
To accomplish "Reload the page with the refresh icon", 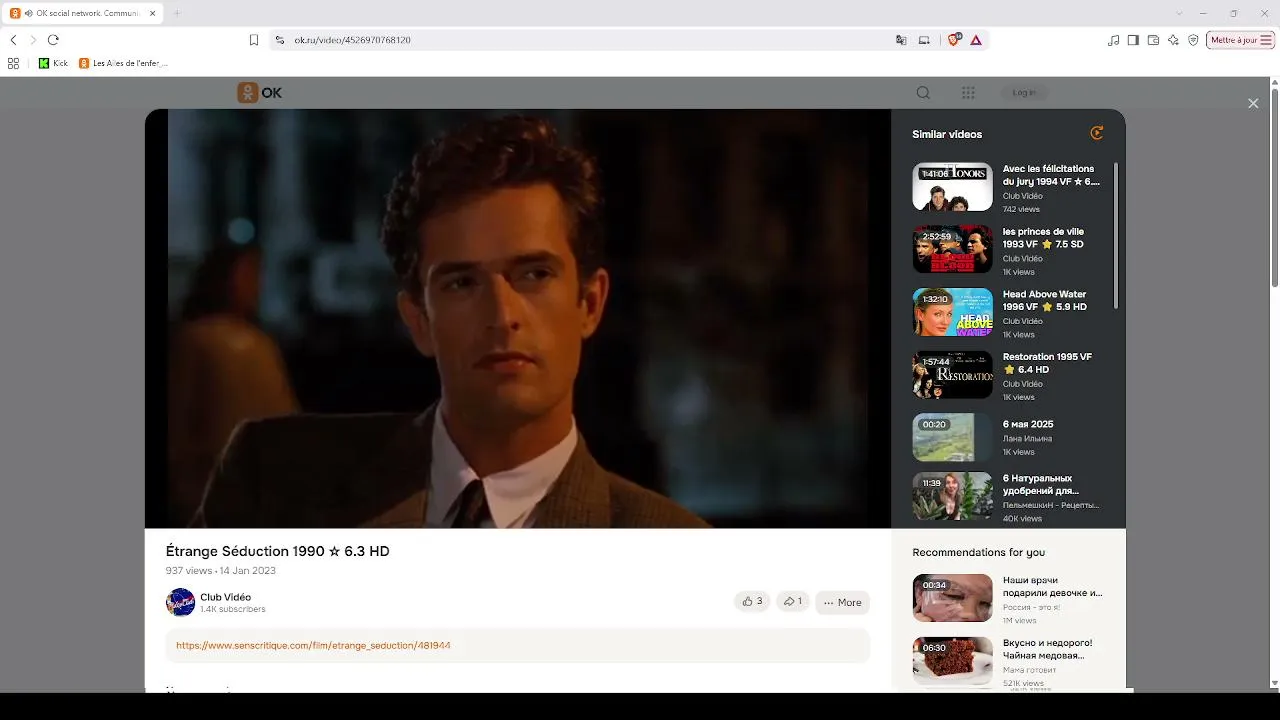I will click(53, 40).
